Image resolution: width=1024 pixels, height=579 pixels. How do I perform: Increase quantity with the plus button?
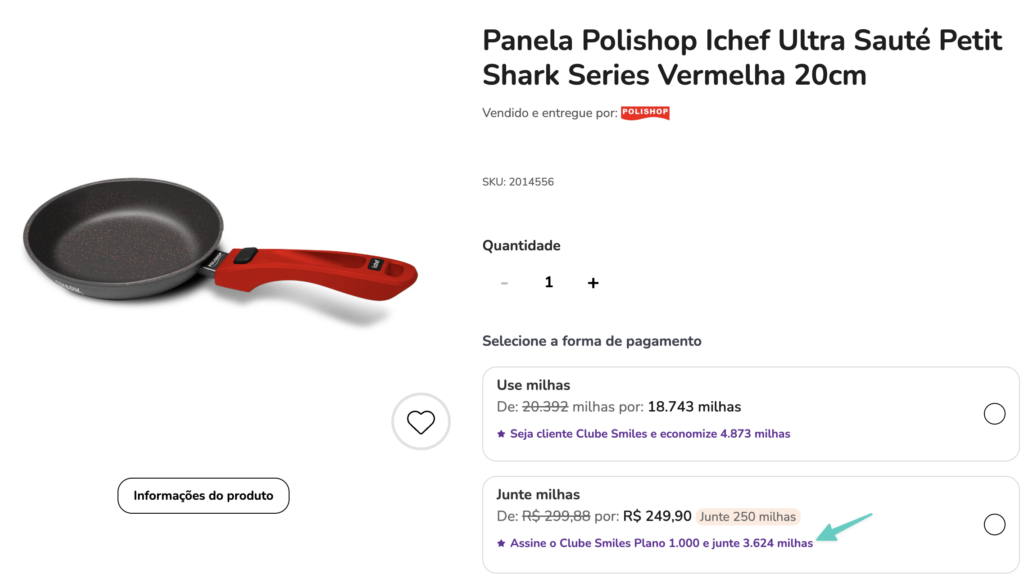tap(593, 283)
